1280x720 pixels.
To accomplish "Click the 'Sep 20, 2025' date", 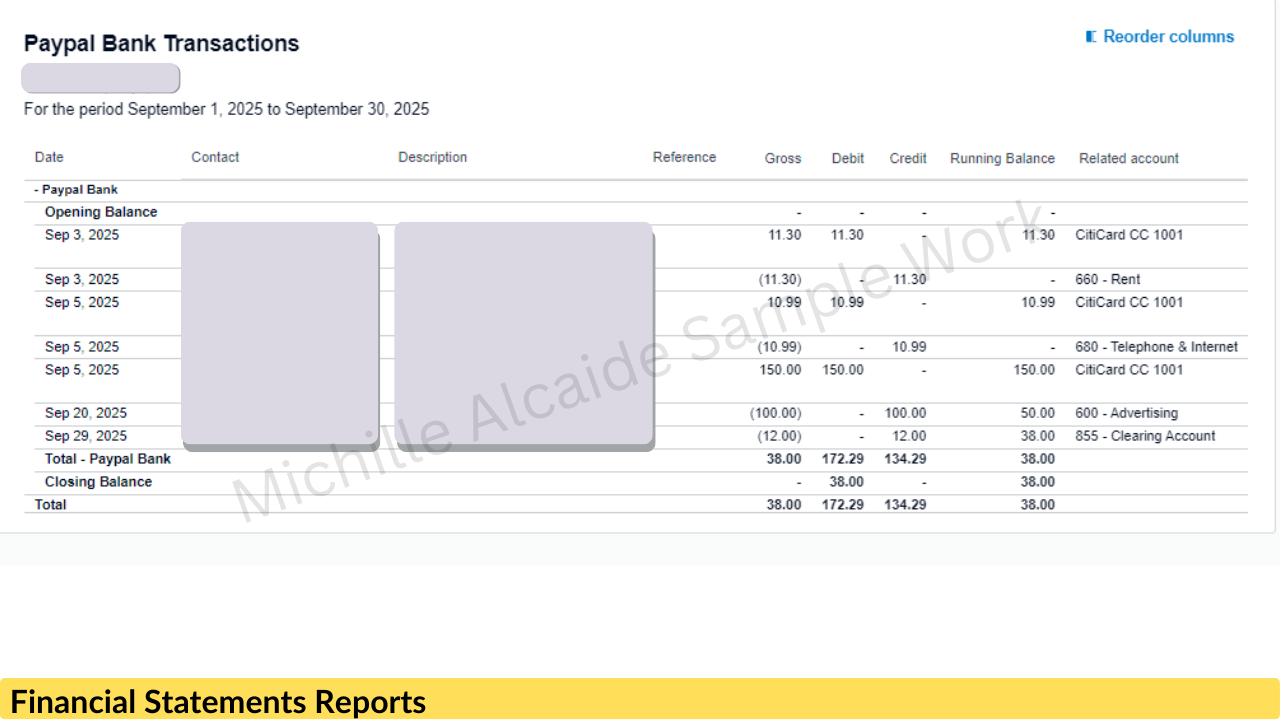I will 86,413.
